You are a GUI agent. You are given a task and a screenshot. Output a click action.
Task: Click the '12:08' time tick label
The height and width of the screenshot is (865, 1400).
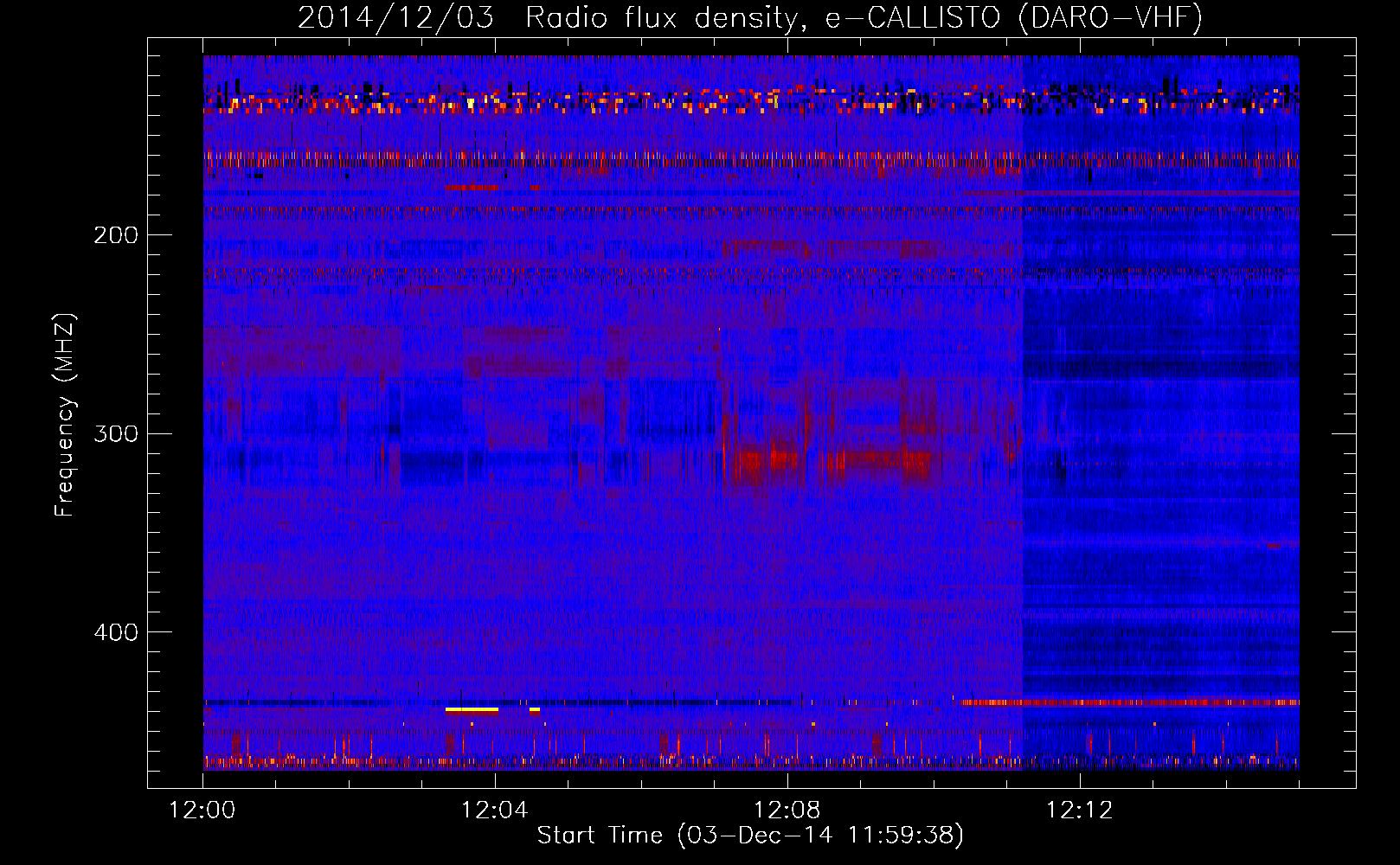[x=787, y=811]
